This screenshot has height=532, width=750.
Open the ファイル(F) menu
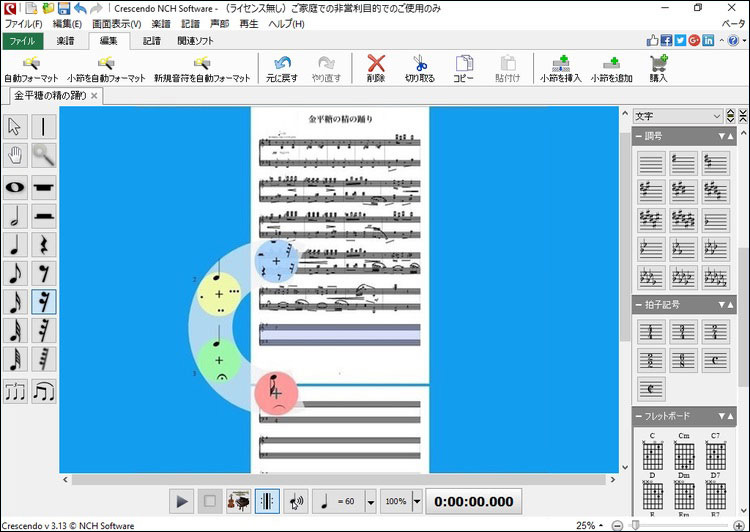[x=23, y=24]
